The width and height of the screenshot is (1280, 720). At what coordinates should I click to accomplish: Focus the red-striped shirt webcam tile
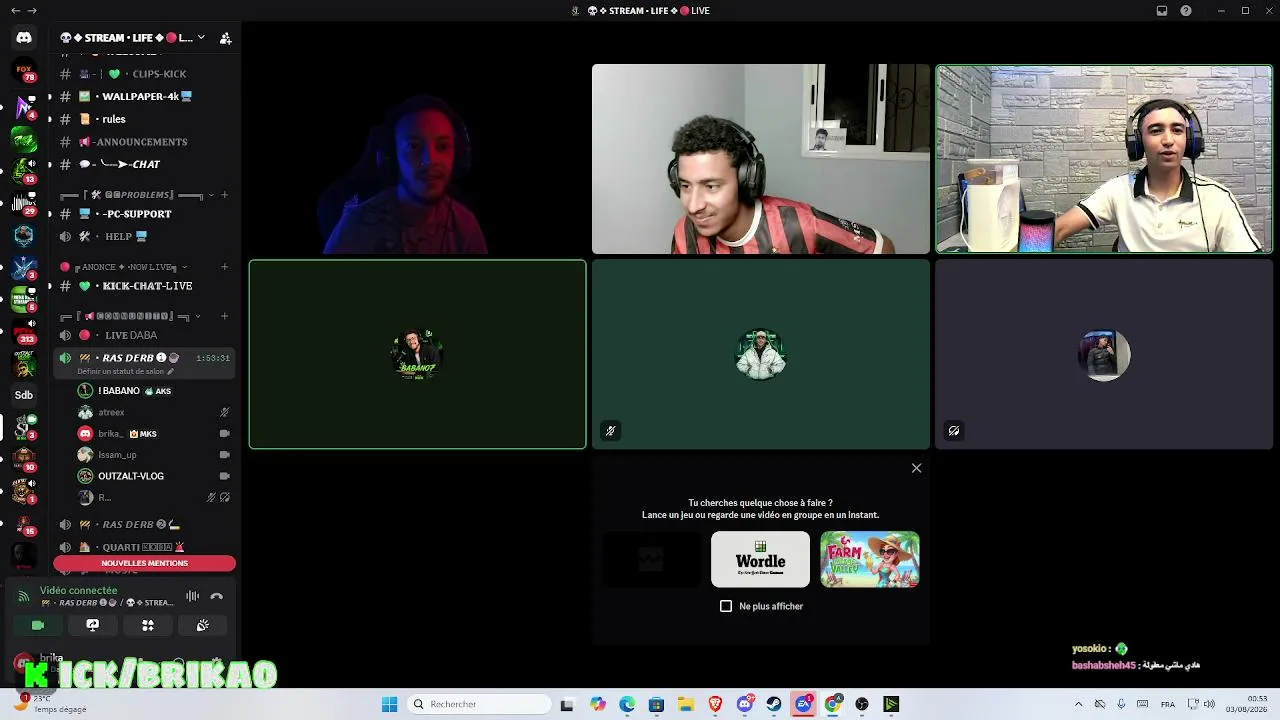(761, 159)
